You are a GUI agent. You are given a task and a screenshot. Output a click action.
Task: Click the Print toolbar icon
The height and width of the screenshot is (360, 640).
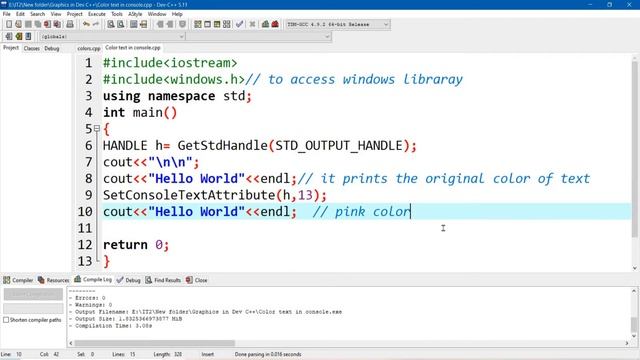70,24
